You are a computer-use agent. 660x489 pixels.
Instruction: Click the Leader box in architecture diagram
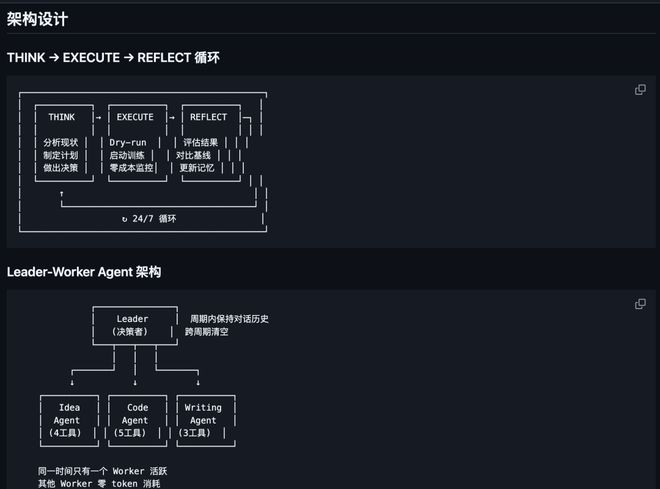pyautogui.click(x=132, y=325)
